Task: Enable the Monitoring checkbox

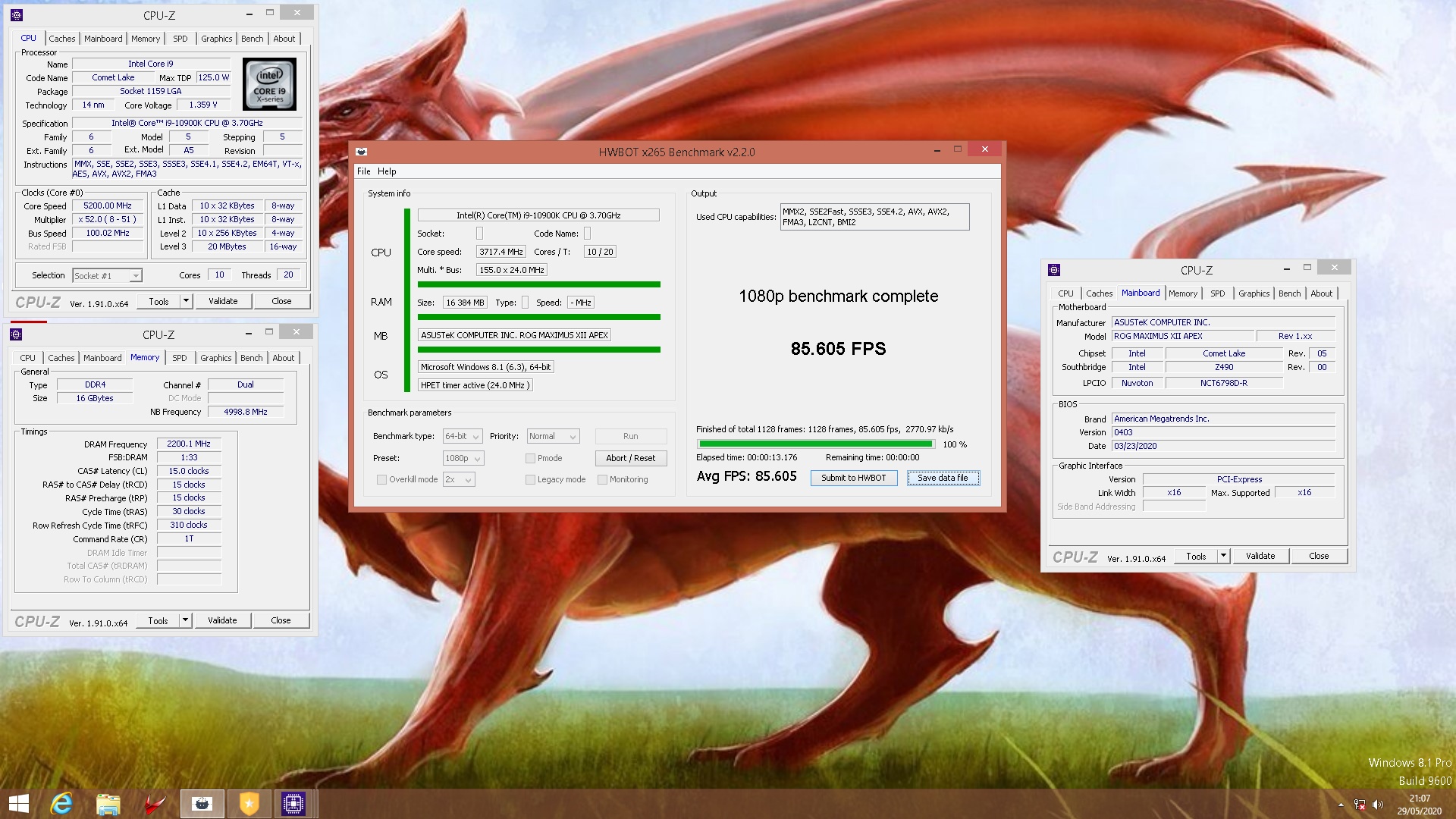Action: [602, 479]
